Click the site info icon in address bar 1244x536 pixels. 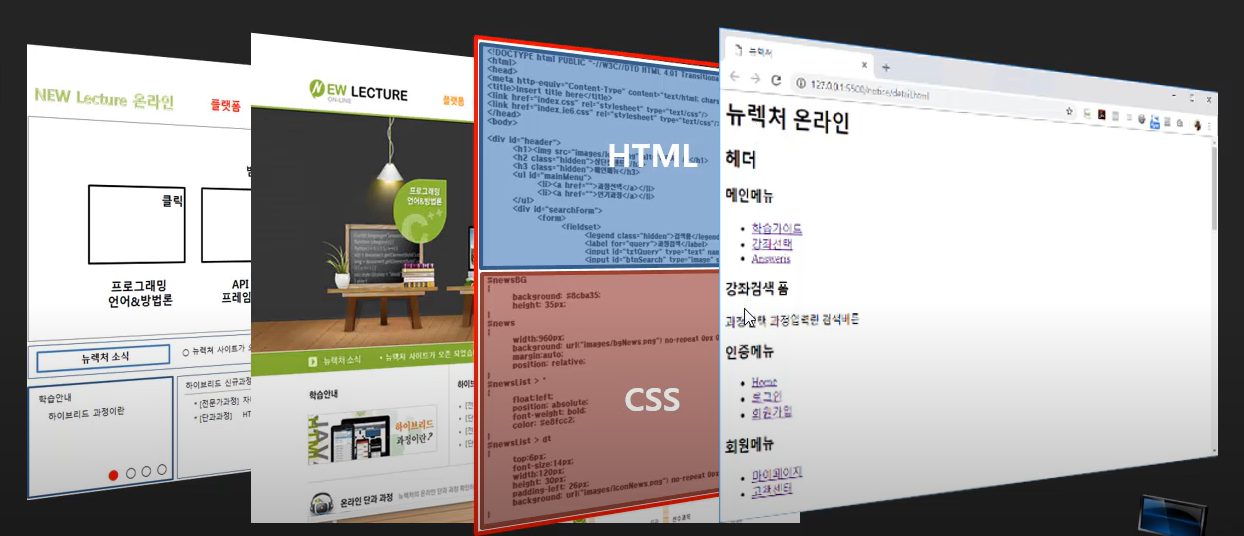click(x=801, y=82)
